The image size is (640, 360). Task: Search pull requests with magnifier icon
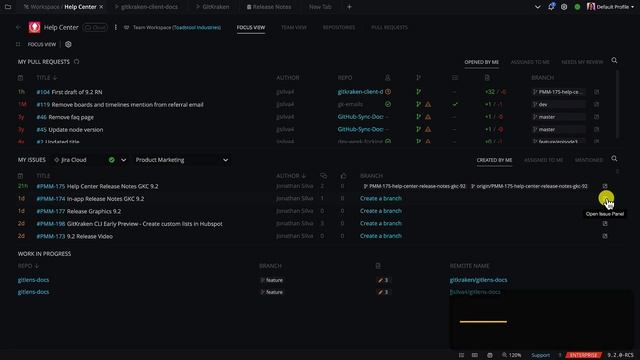point(614,60)
